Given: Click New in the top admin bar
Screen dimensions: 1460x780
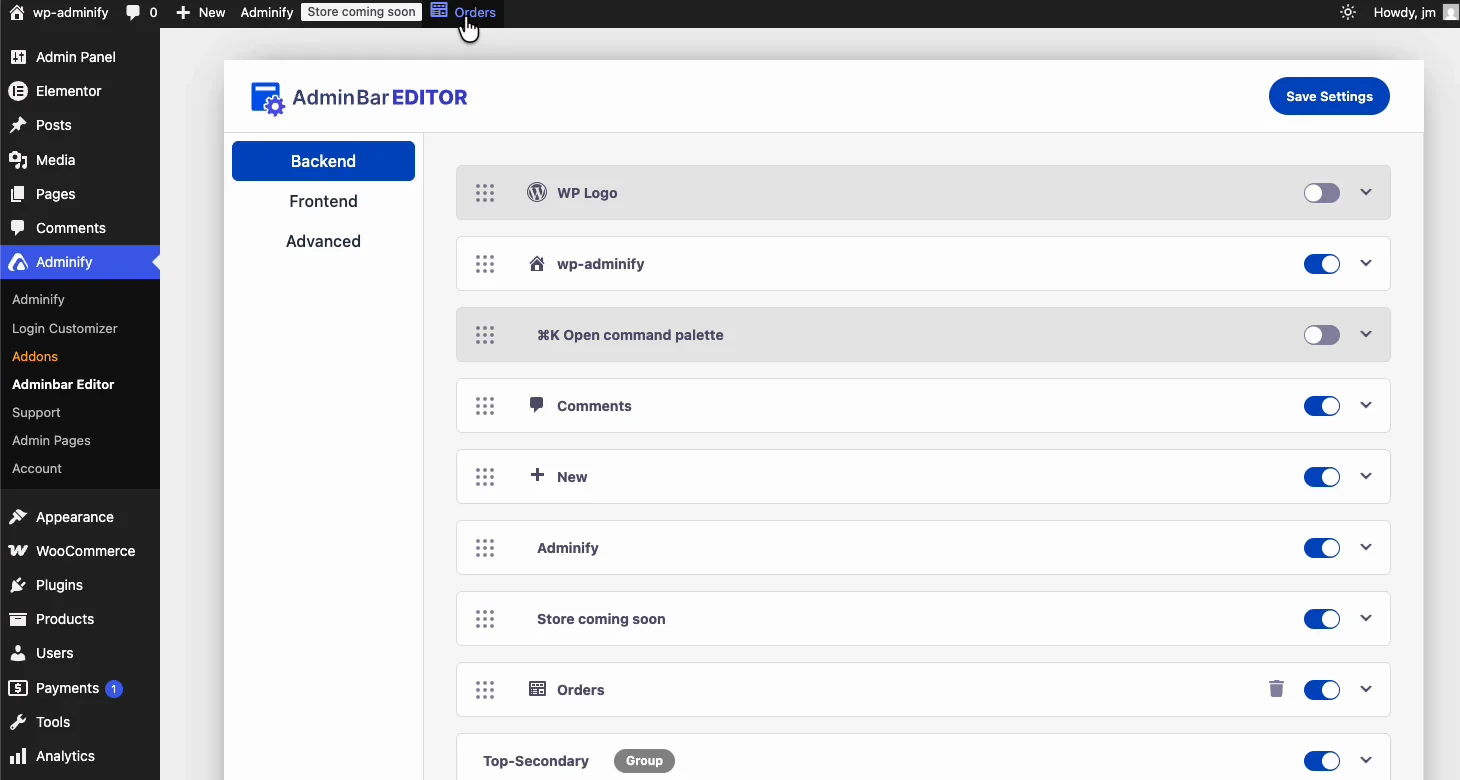Looking at the screenshot, I should pyautogui.click(x=201, y=13).
